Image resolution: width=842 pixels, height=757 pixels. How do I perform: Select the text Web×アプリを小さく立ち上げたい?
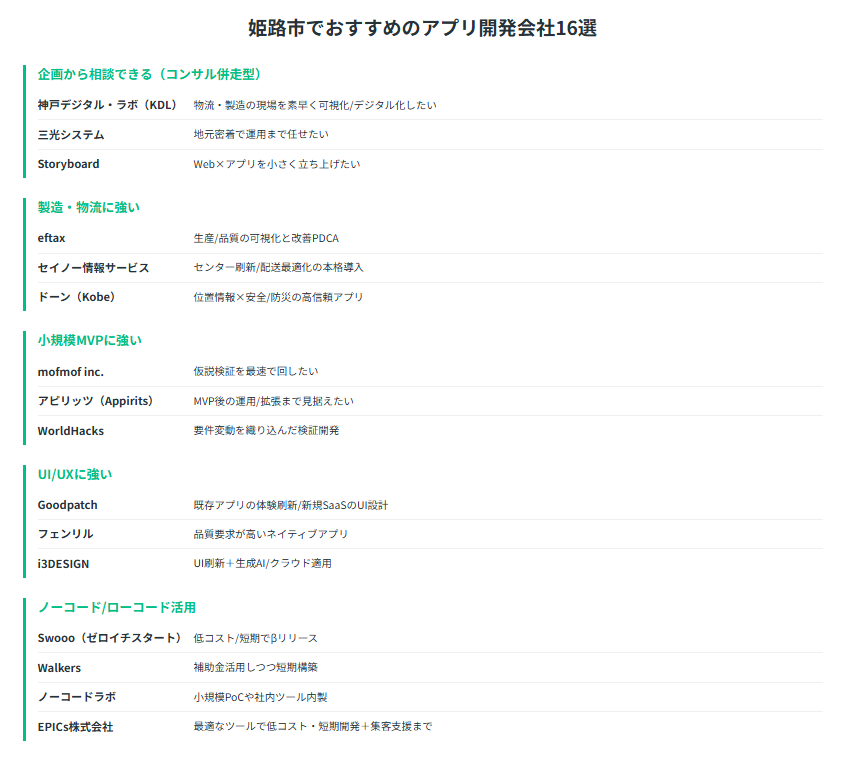[277, 164]
